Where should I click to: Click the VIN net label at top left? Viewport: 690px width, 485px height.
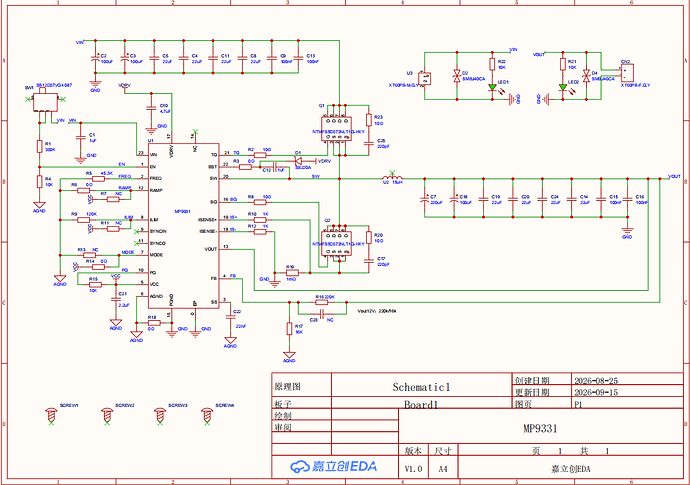(x=80, y=43)
